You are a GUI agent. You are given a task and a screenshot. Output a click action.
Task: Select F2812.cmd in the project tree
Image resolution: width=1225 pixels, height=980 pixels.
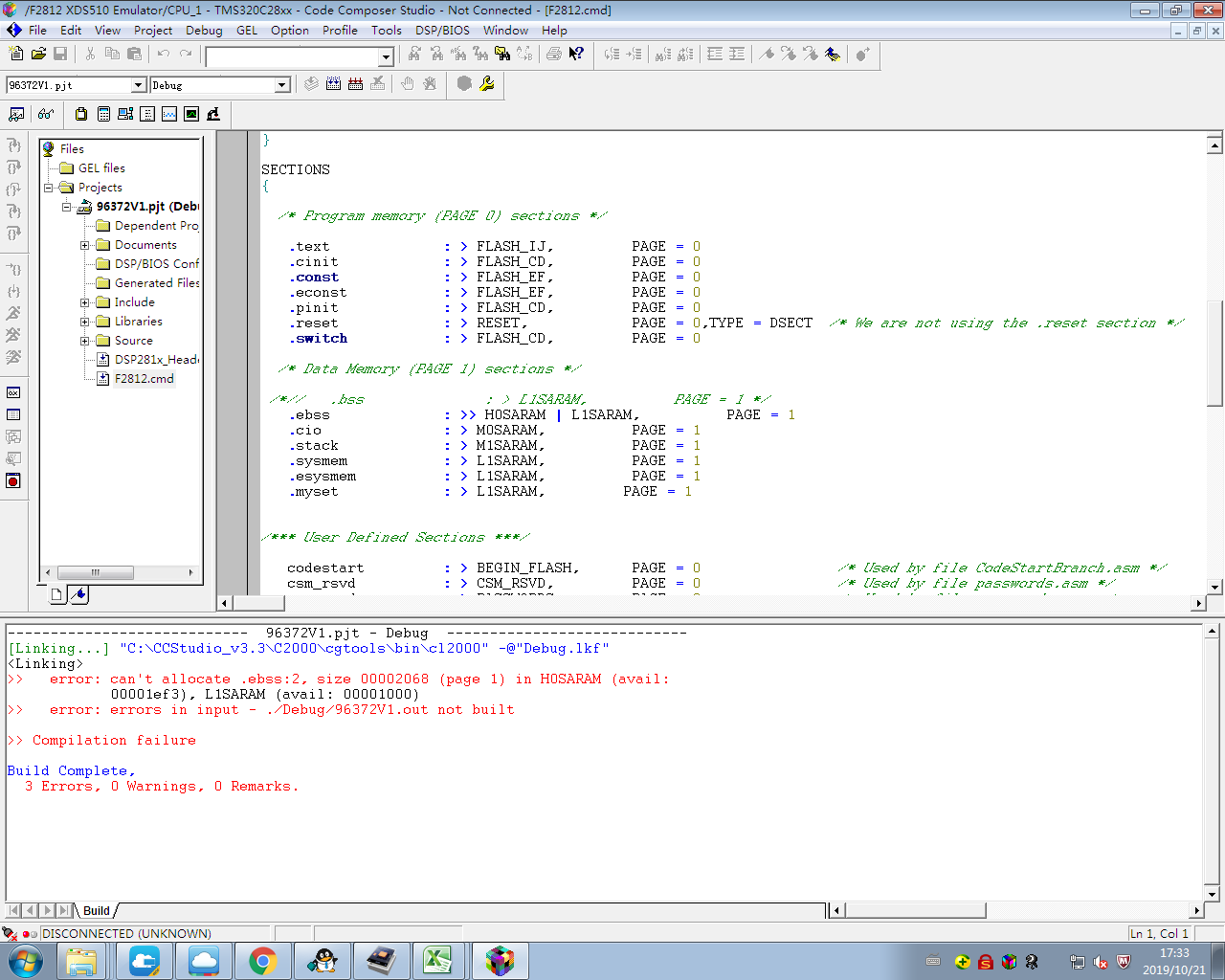tap(145, 379)
